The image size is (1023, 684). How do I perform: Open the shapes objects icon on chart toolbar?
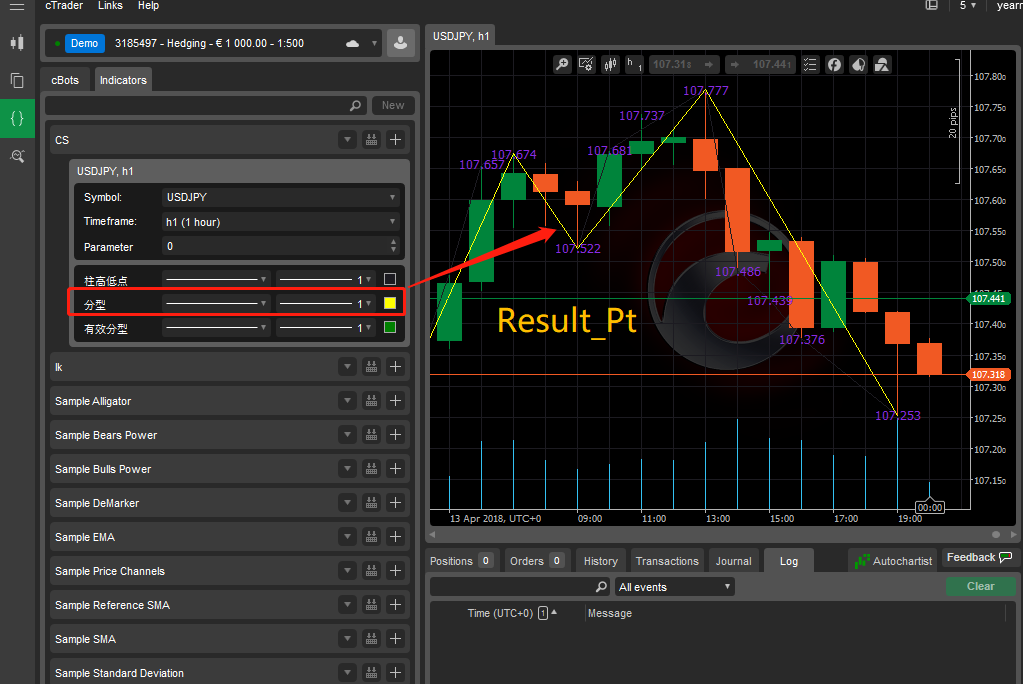pos(882,64)
